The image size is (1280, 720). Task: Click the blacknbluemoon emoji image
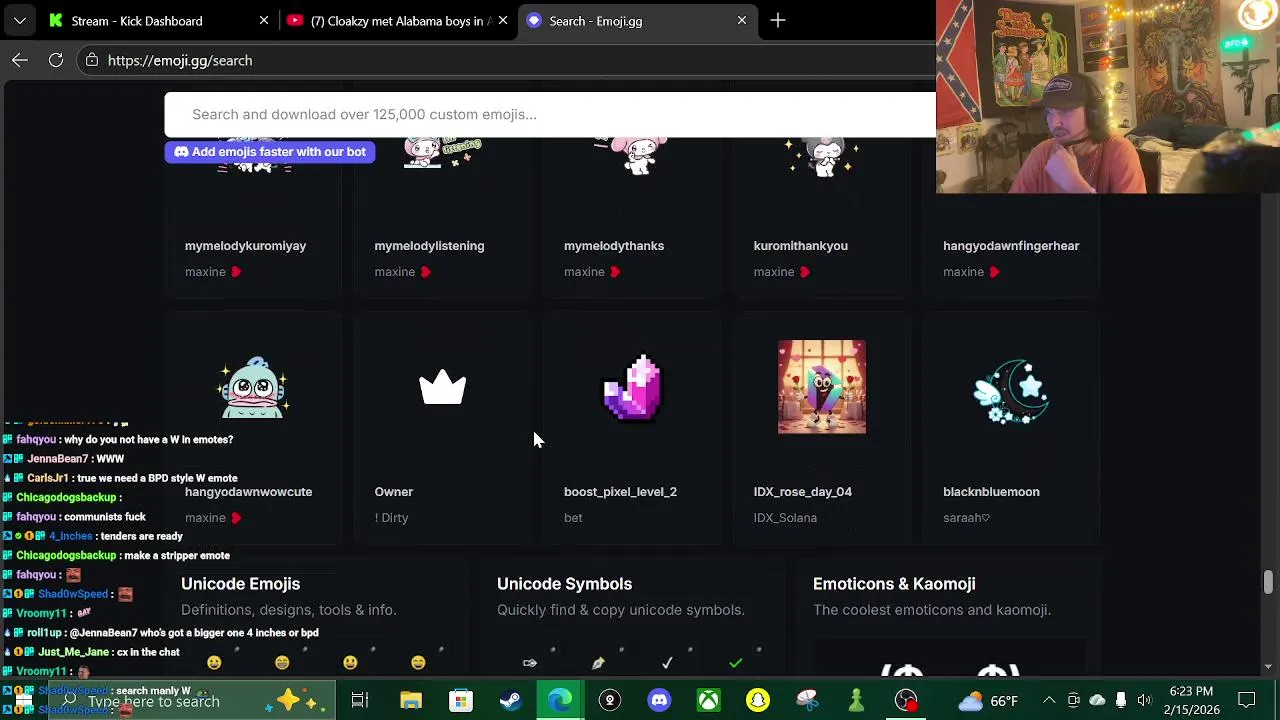pos(1011,392)
